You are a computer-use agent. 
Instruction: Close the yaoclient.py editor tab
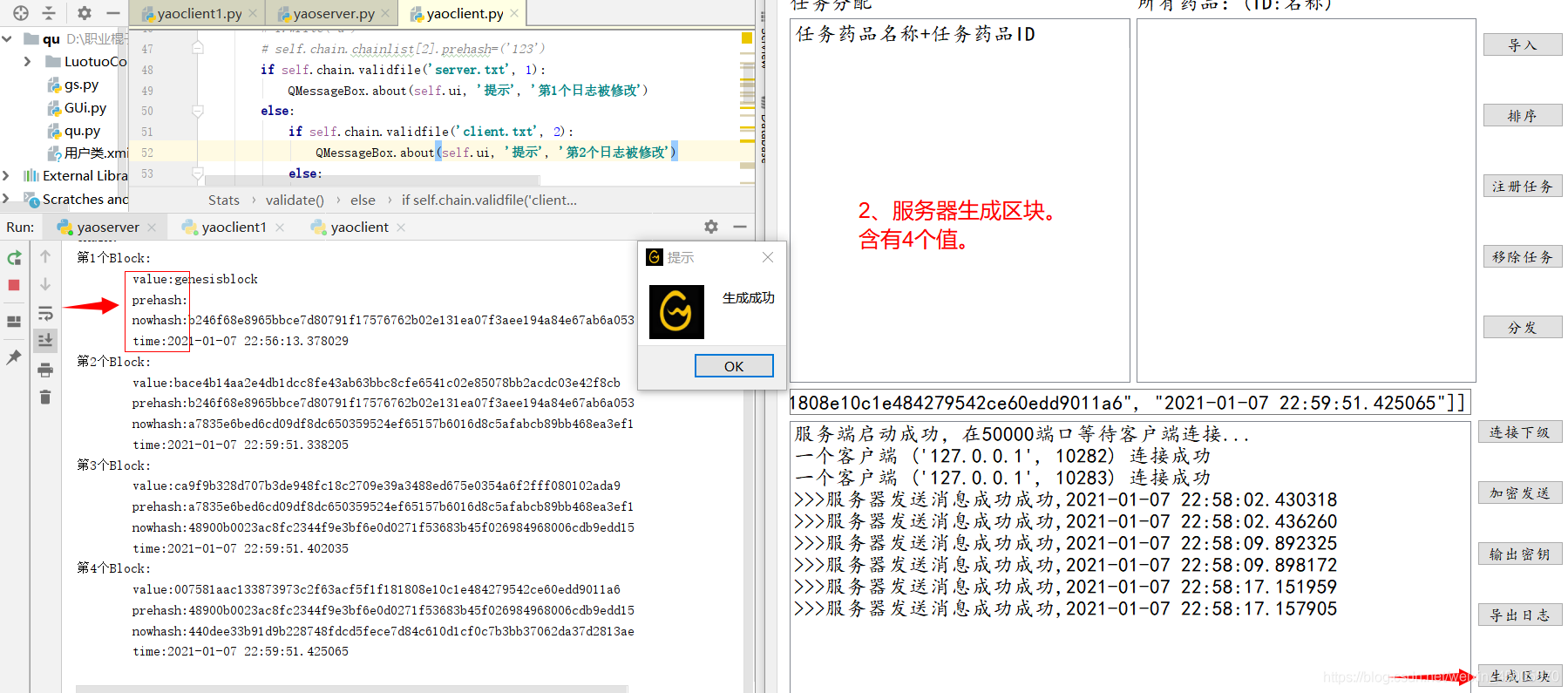[x=514, y=13]
